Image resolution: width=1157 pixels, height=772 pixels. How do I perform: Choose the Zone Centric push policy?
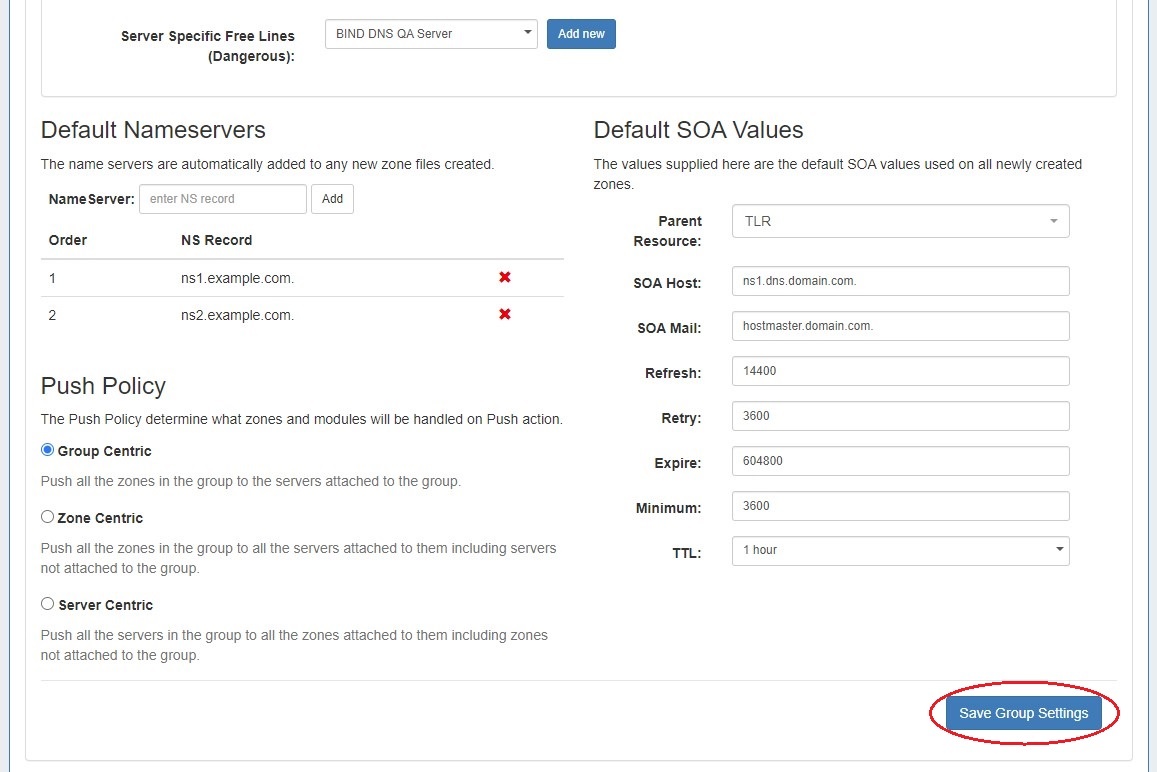47,517
